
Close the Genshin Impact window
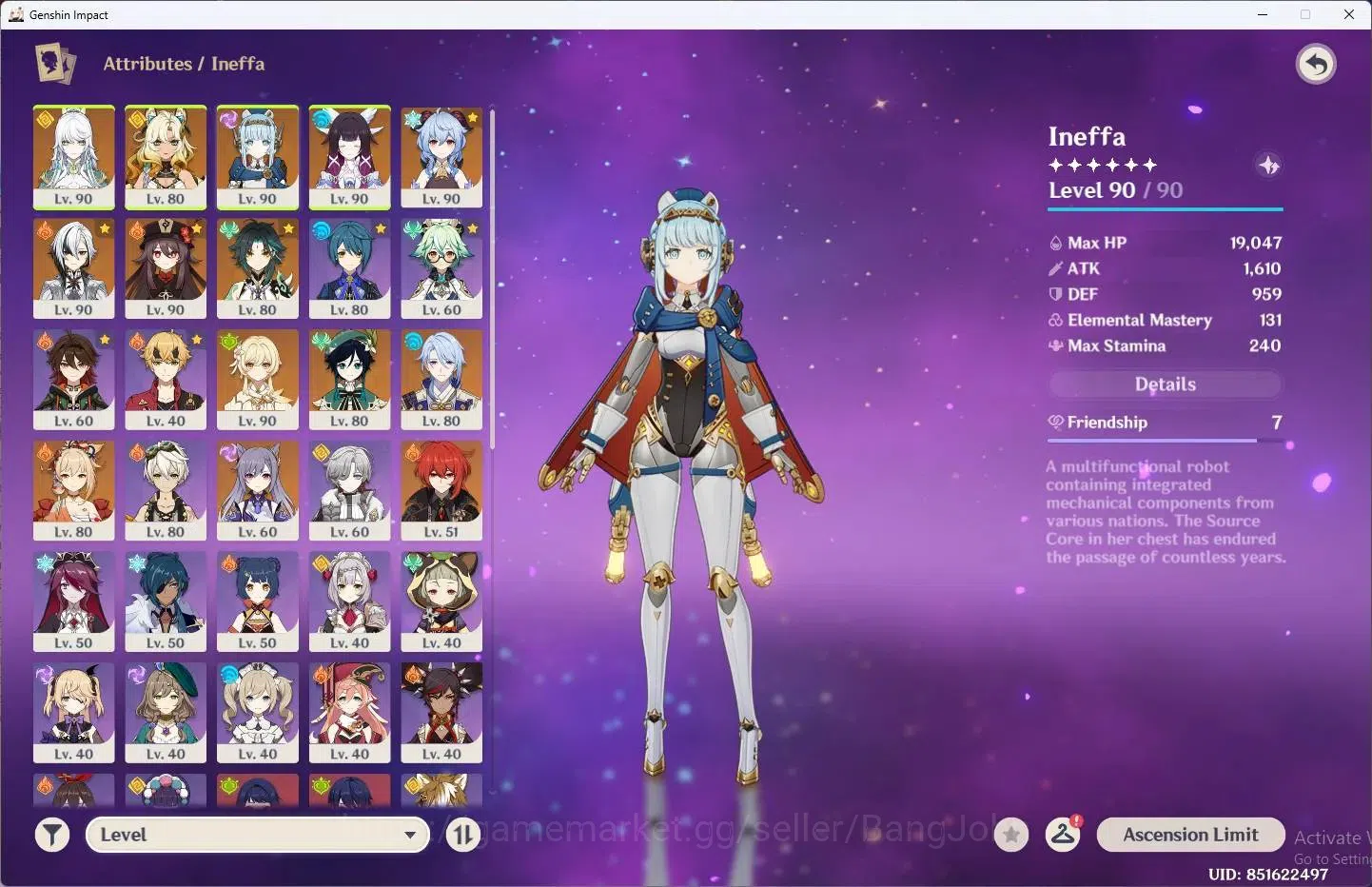click(1349, 14)
